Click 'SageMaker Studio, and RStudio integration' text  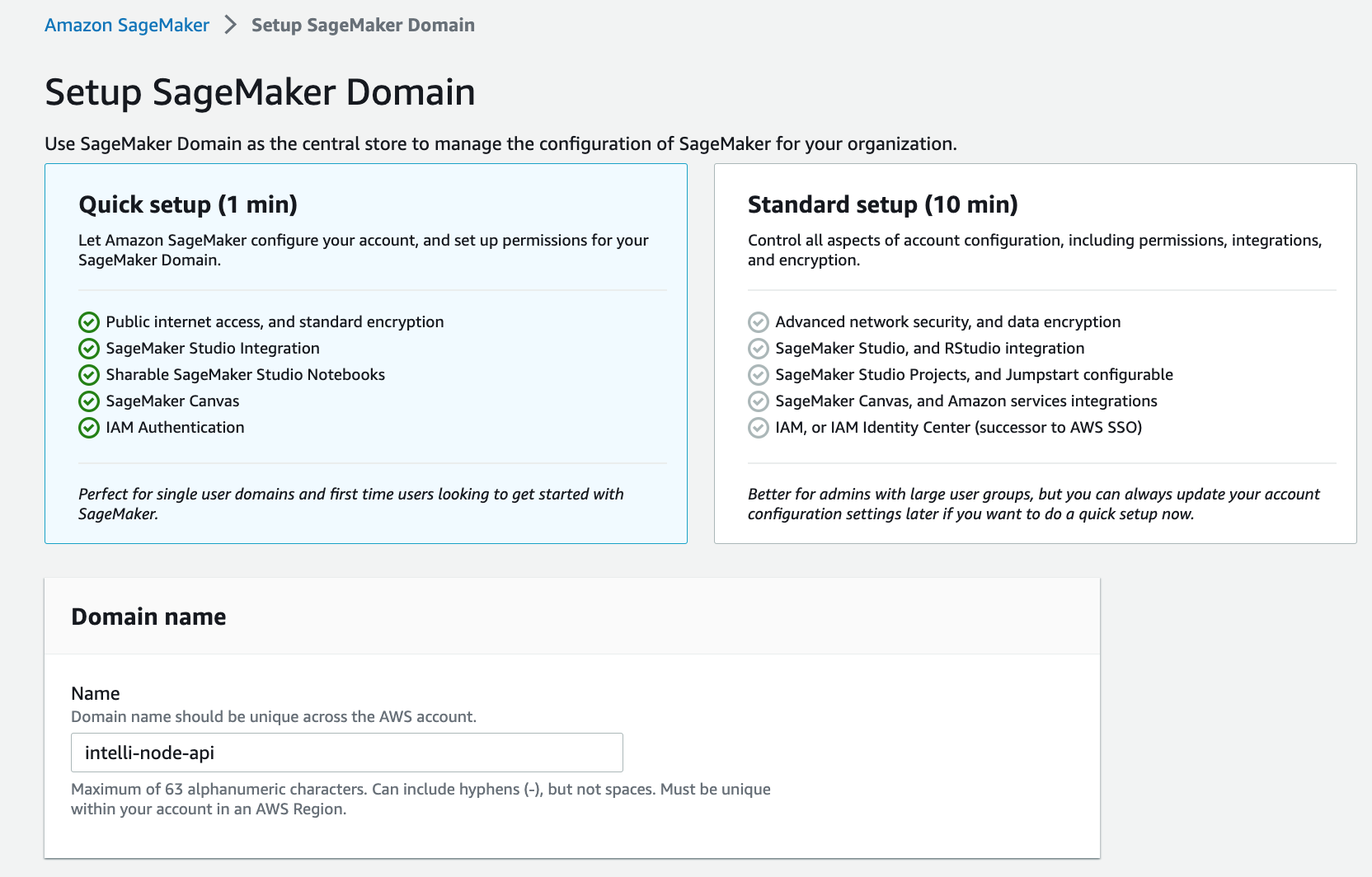(x=930, y=348)
